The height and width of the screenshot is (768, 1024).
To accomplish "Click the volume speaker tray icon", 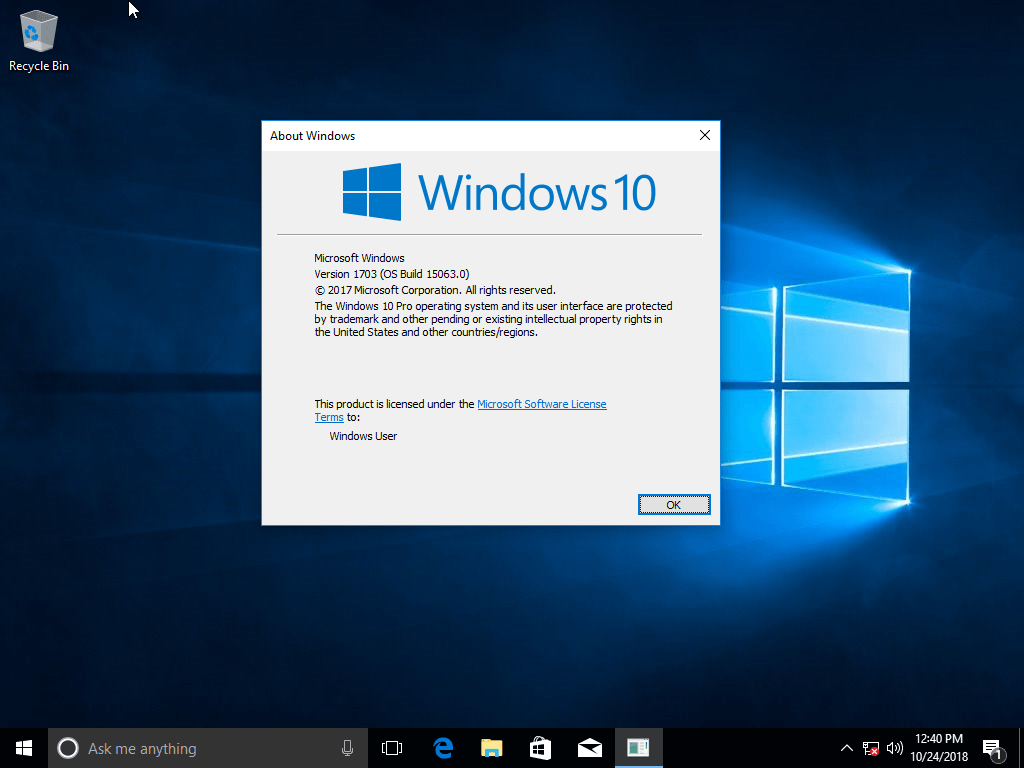I will (895, 748).
